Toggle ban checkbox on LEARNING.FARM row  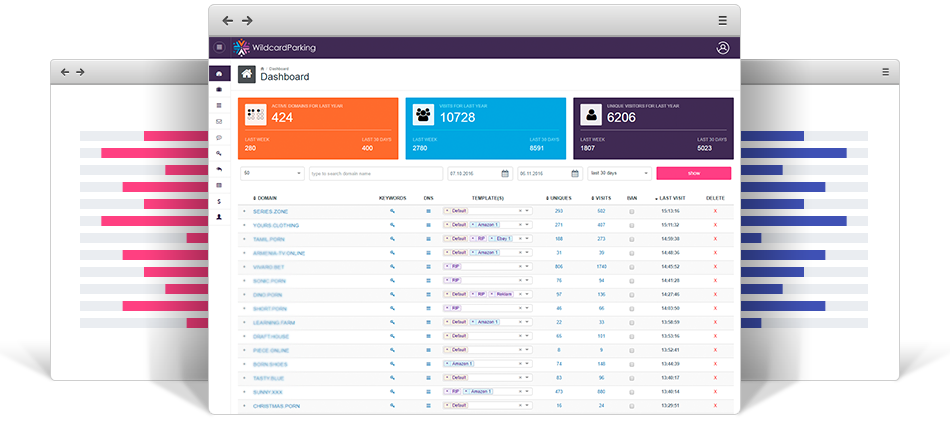point(632,322)
